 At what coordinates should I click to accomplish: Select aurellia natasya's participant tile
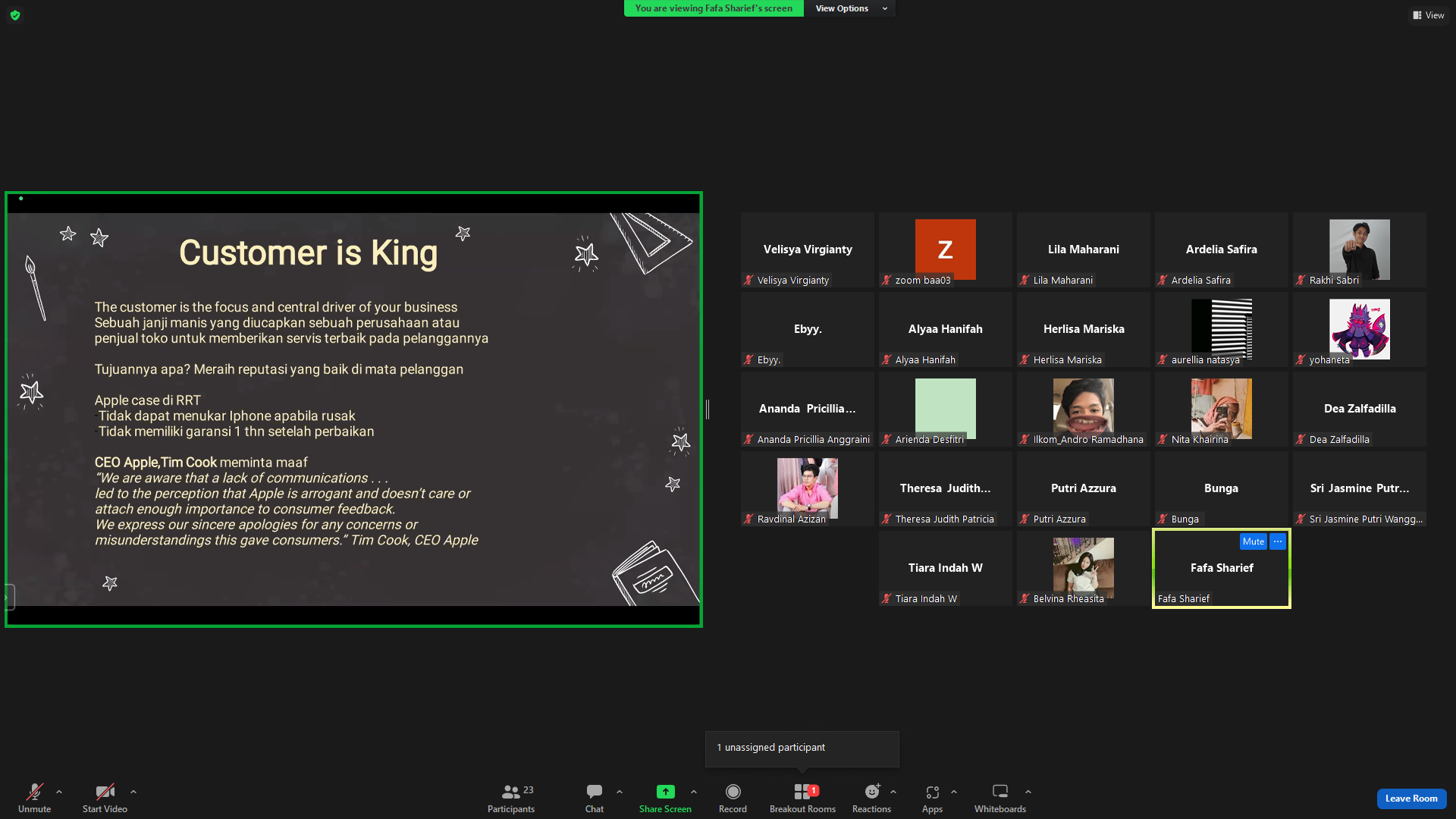coord(1222,329)
